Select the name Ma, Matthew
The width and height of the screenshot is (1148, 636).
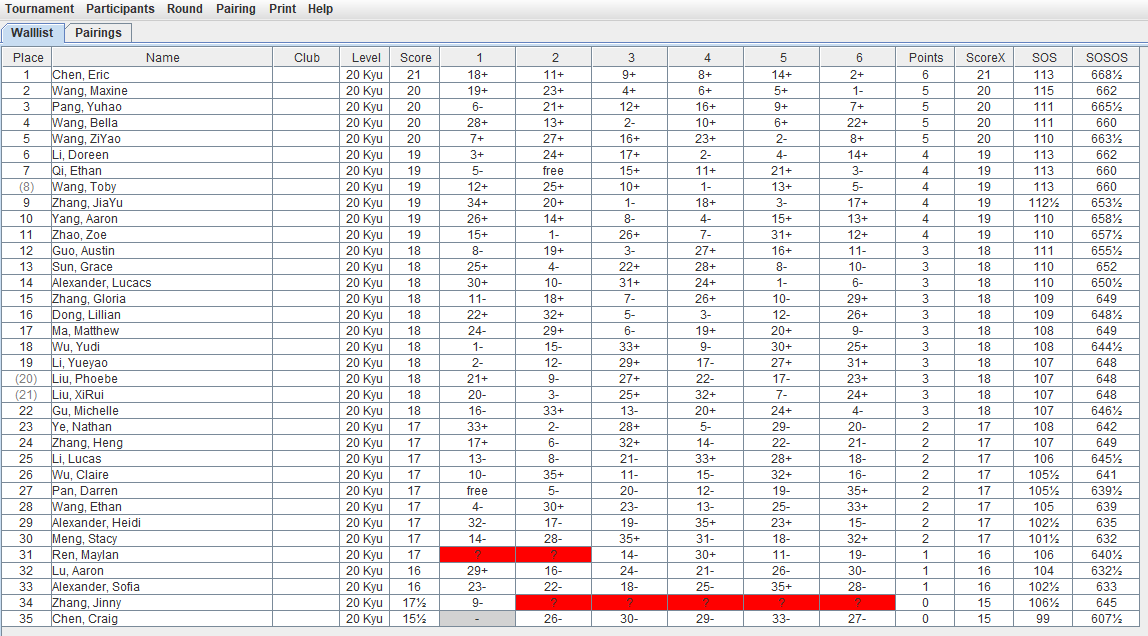point(85,331)
